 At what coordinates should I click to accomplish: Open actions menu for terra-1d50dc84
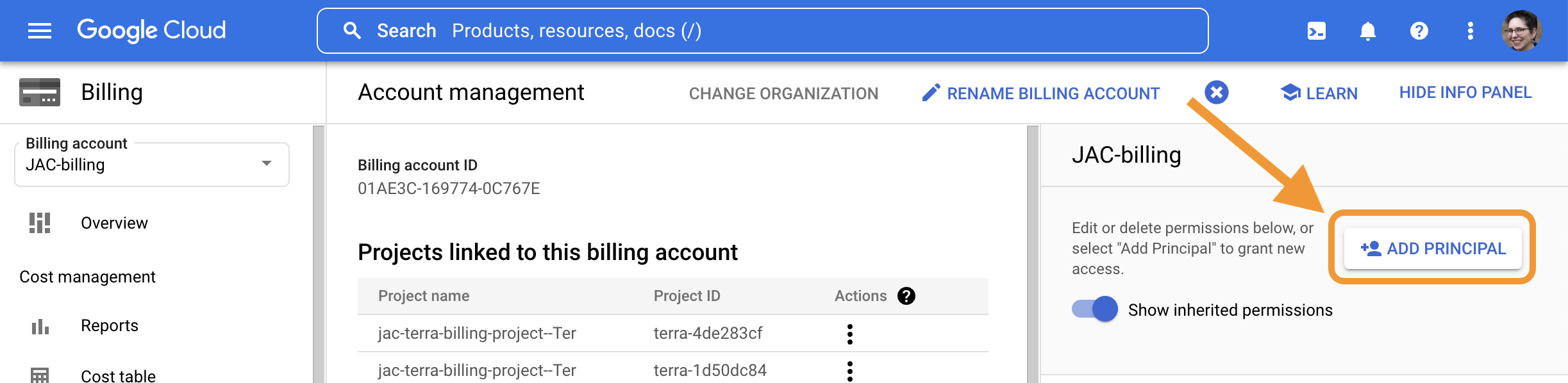(850, 371)
